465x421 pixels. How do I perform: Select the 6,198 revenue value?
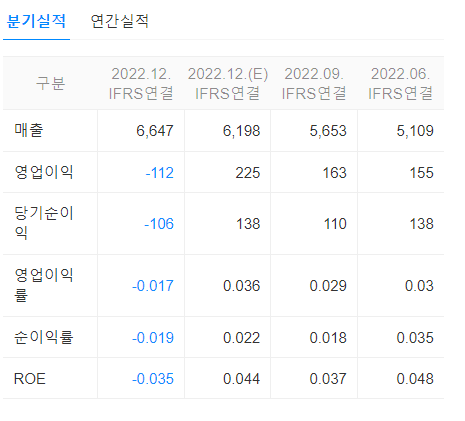241,131
